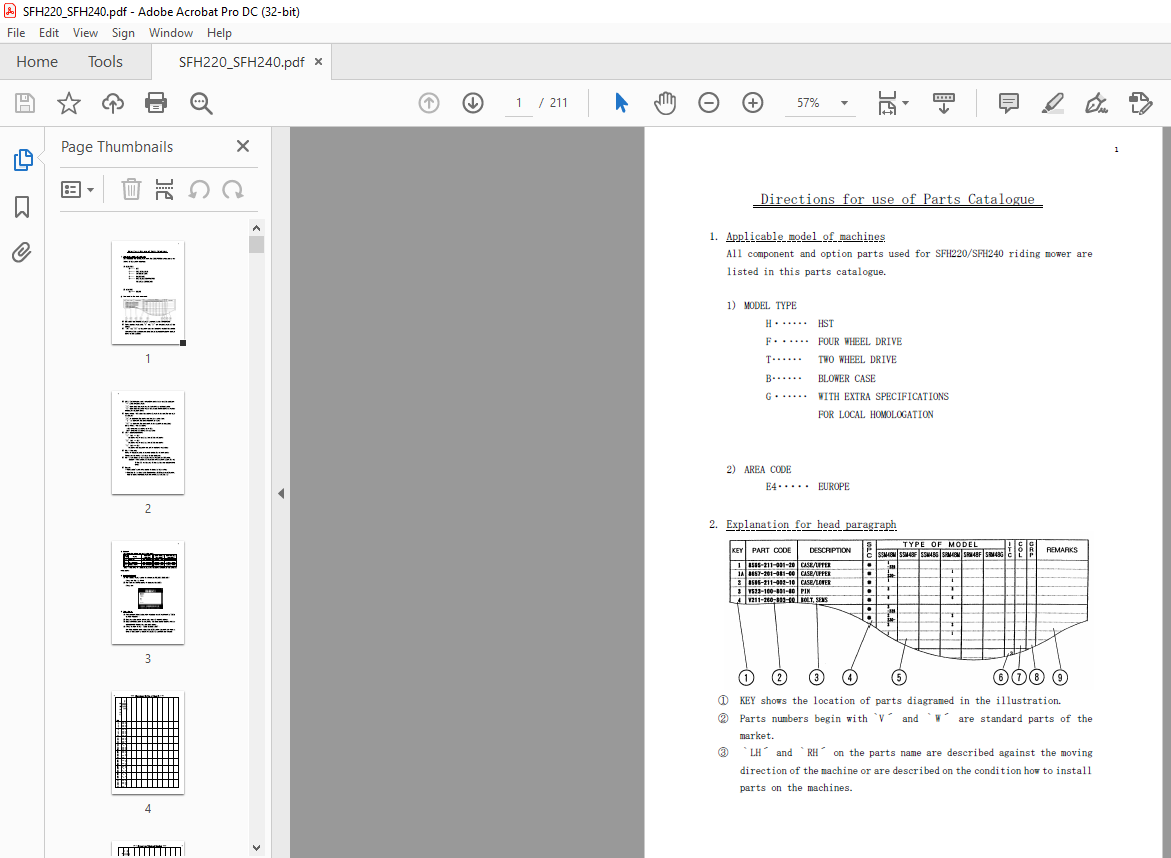Viewport: 1171px width, 858px height.
Task: Click the scrolling mode keyboard icon
Action: point(944,103)
